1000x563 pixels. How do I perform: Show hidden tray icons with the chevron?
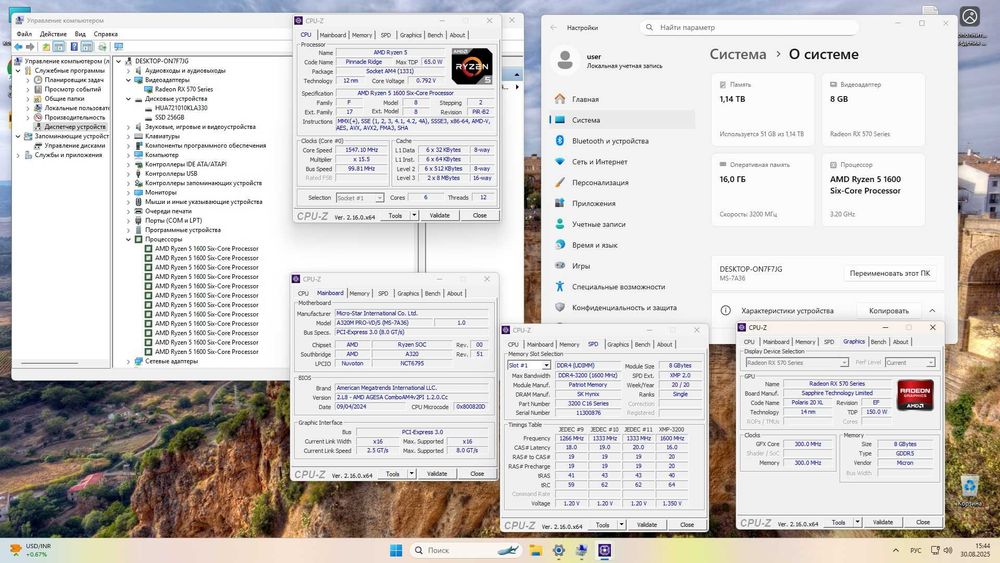click(895, 550)
